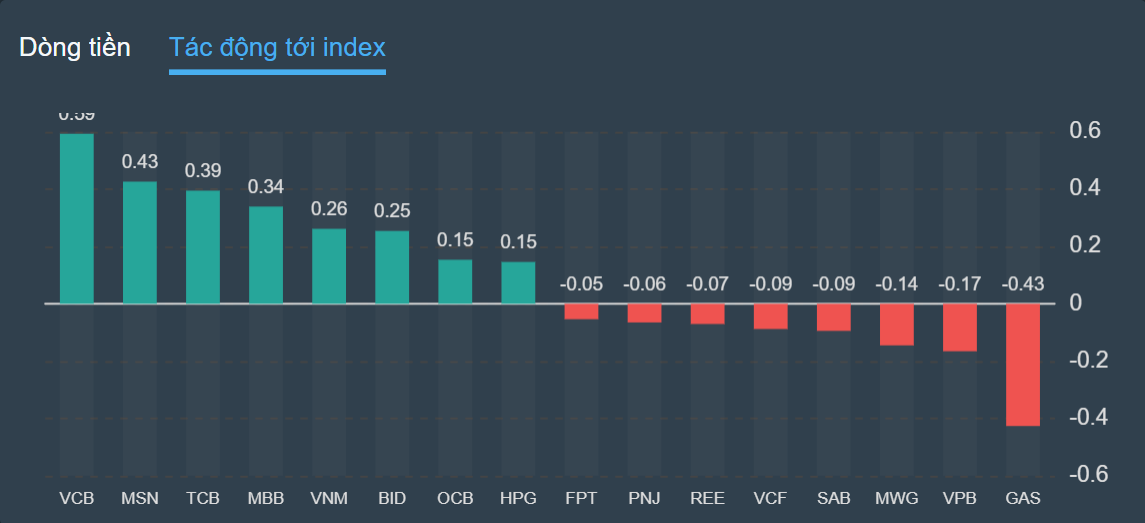Click the REE red bar
Image resolution: width=1145 pixels, height=523 pixels.
pyautogui.click(x=707, y=314)
